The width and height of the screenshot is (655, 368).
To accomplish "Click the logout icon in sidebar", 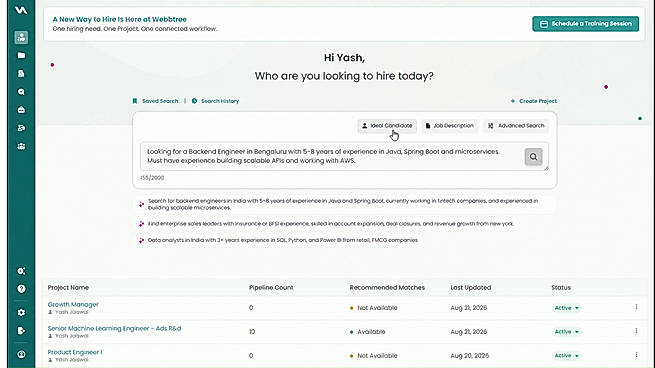I will click(x=21, y=331).
